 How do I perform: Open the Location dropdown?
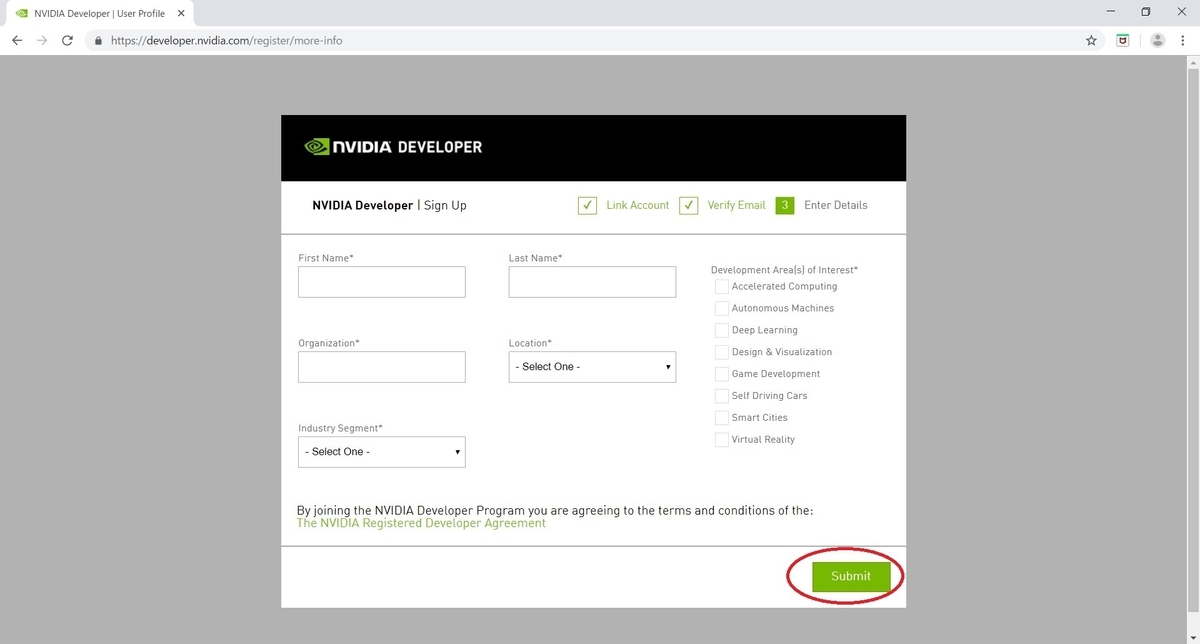592,367
